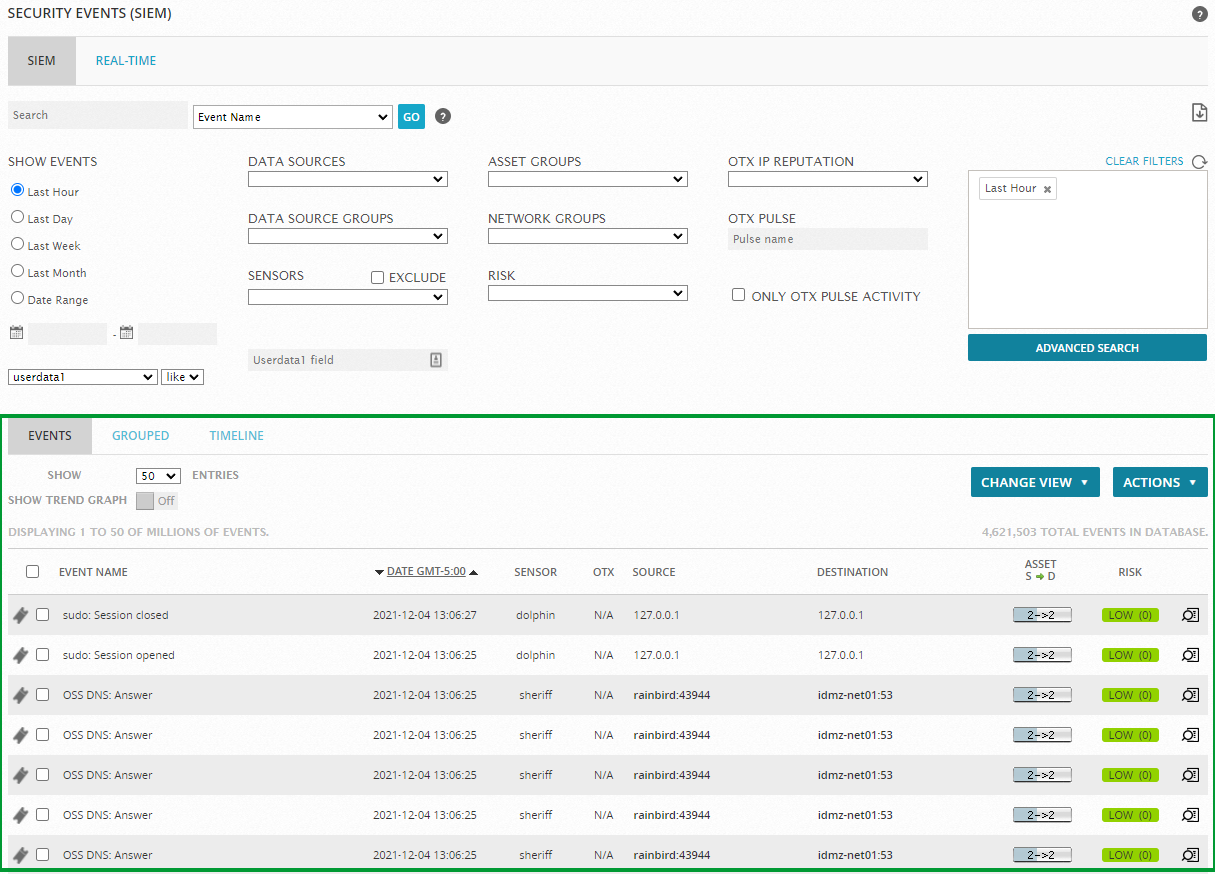The image size is (1215, 874).
Task: Select the Last Week radio button
Action: [17, 244]
